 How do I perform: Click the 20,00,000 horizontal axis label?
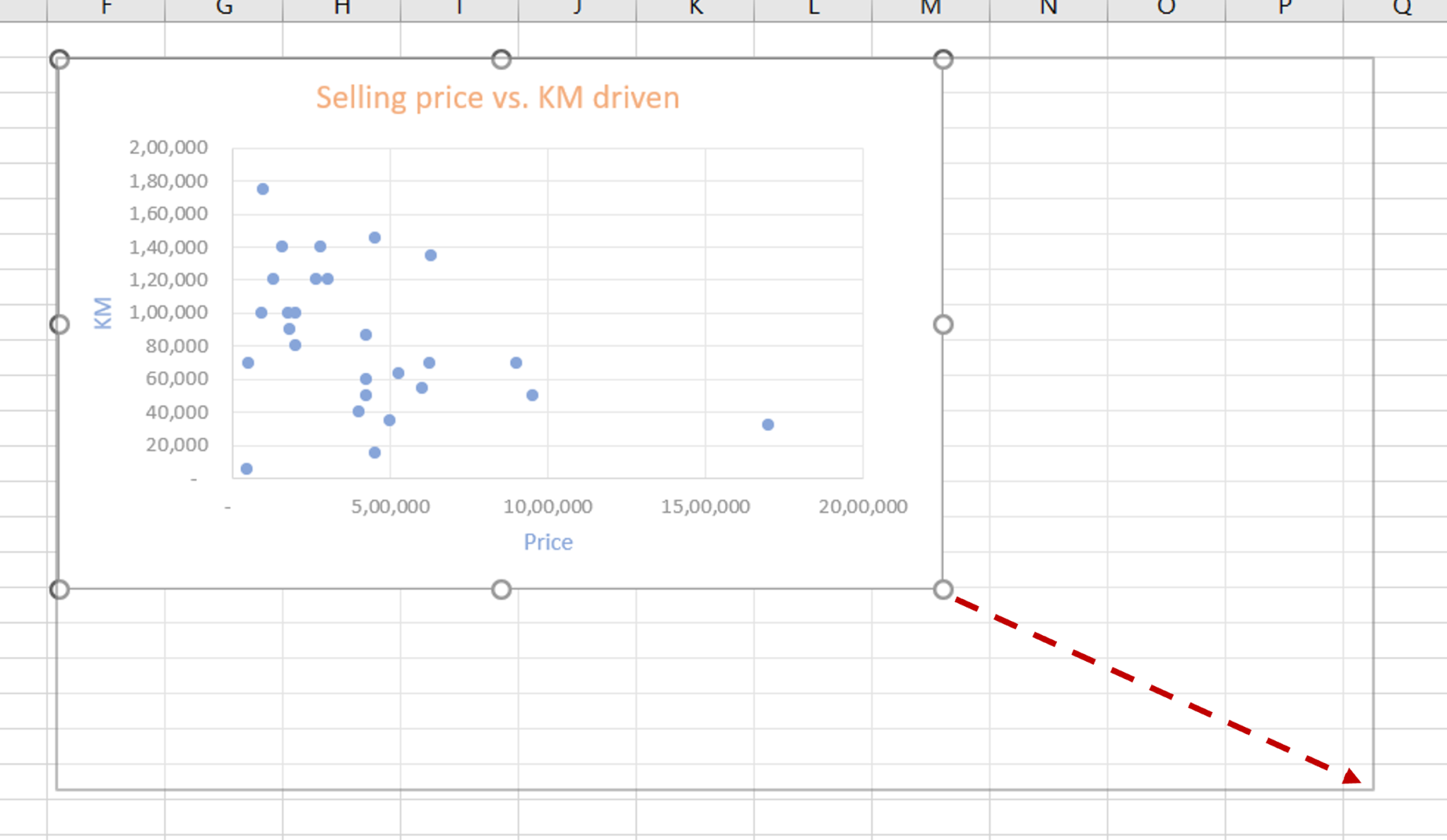click(863, 507)
